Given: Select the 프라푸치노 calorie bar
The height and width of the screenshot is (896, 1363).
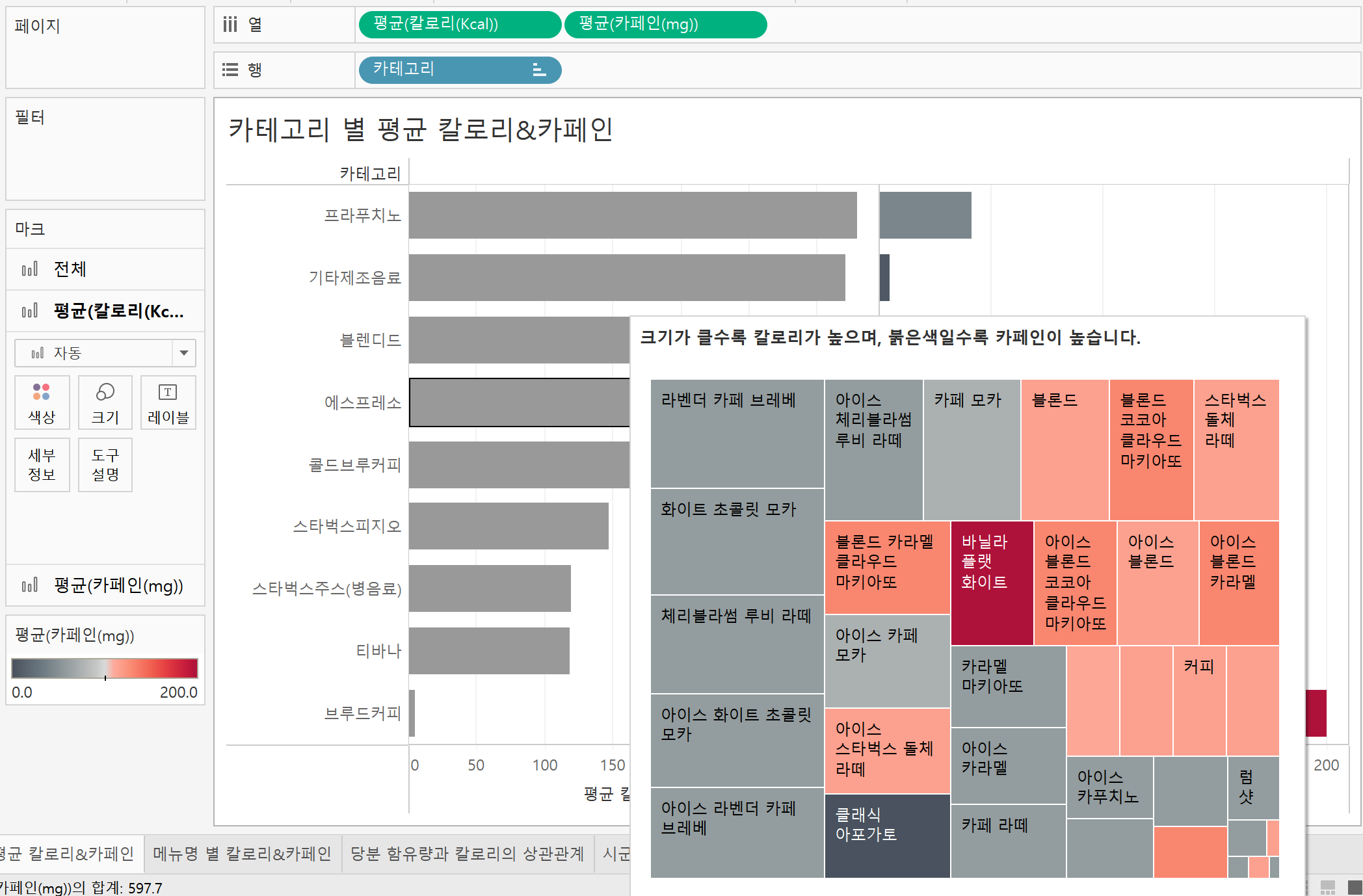Looking at the screenshot, I should 632,215.
